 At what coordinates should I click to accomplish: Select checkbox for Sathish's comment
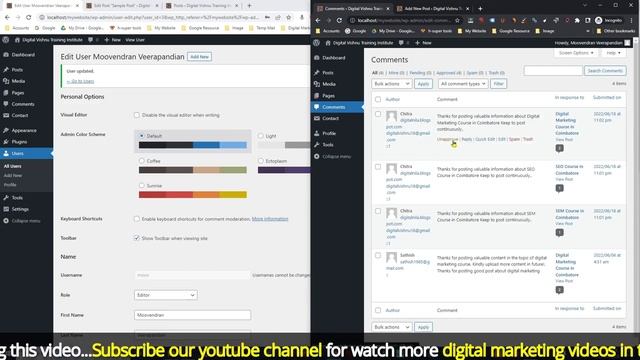coord(378,256)
